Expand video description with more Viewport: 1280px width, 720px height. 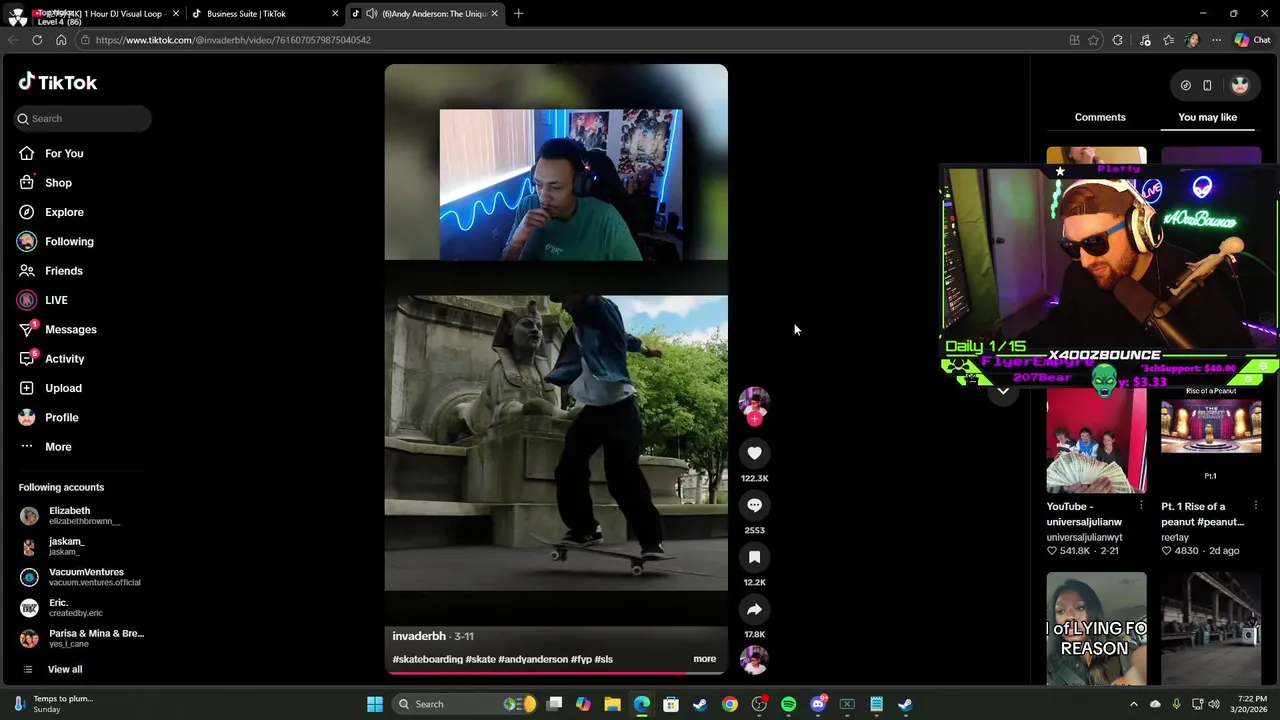[x=705, y=659]
